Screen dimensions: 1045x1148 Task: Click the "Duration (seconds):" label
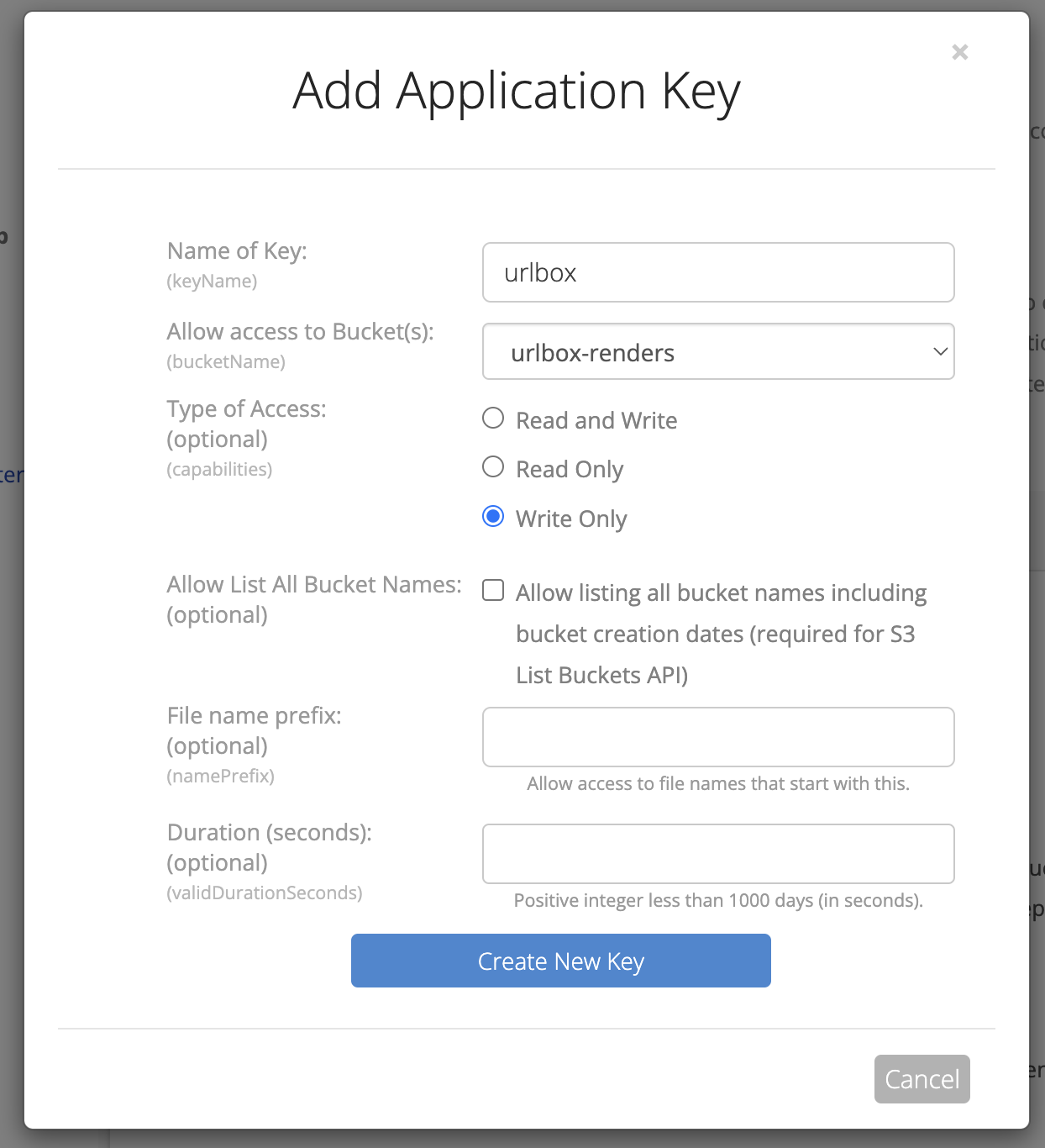(269, 833)
